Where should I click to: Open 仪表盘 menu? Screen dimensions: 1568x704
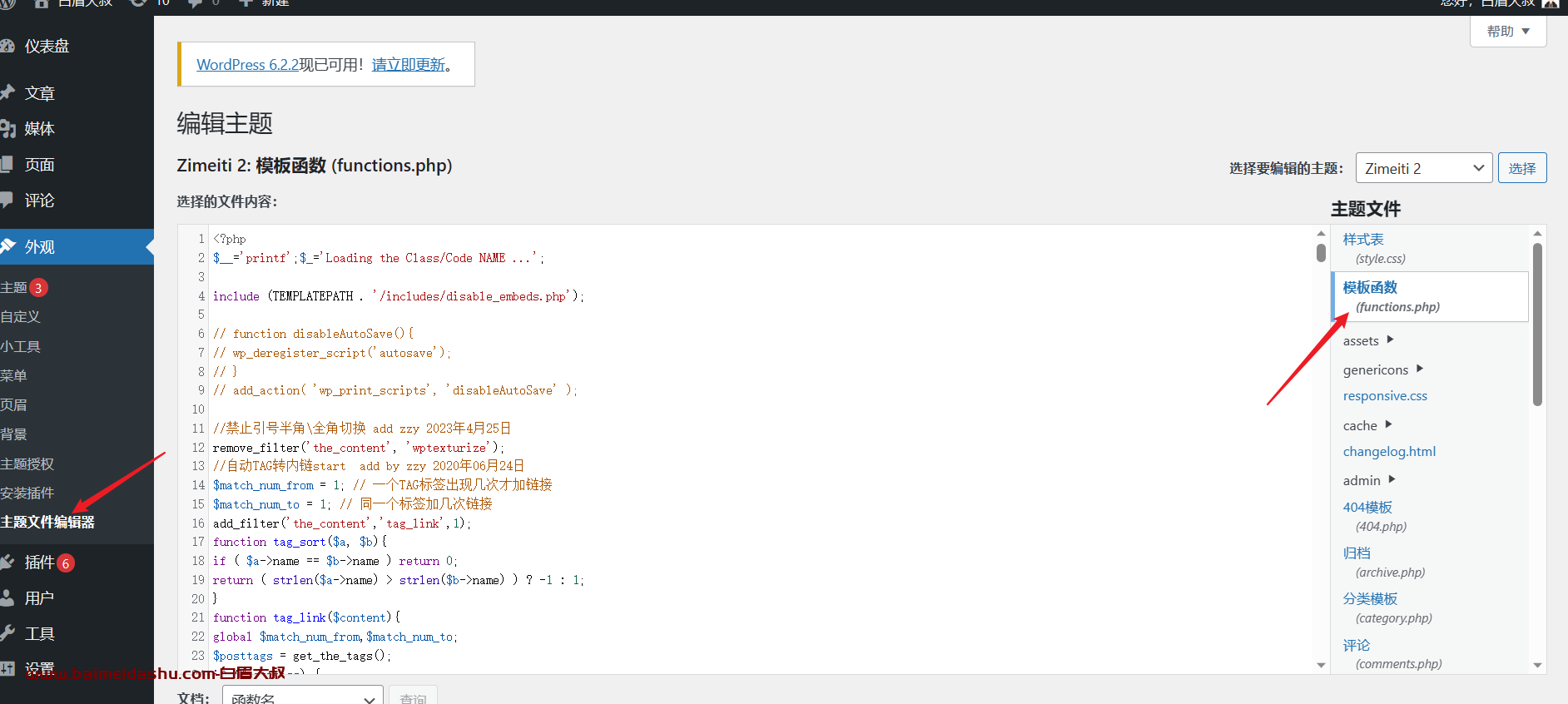click(47, 46)
